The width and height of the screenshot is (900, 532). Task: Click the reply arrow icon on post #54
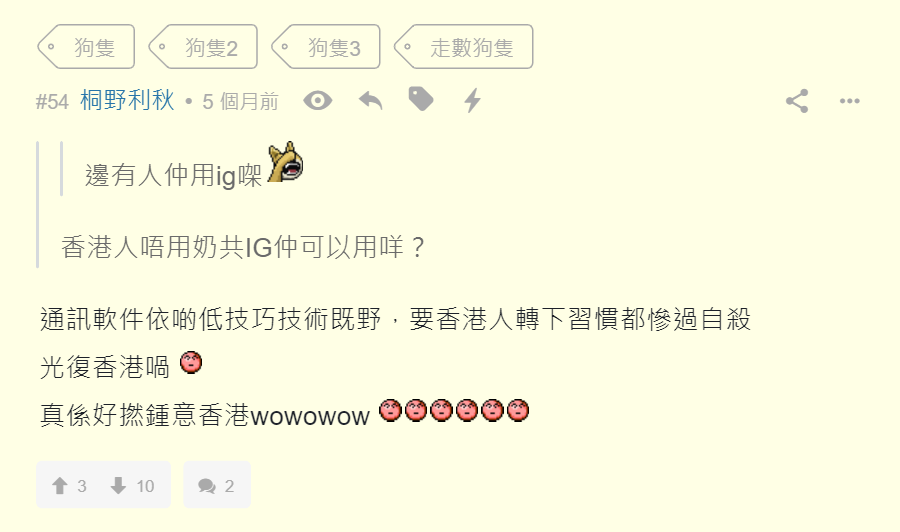371,101
